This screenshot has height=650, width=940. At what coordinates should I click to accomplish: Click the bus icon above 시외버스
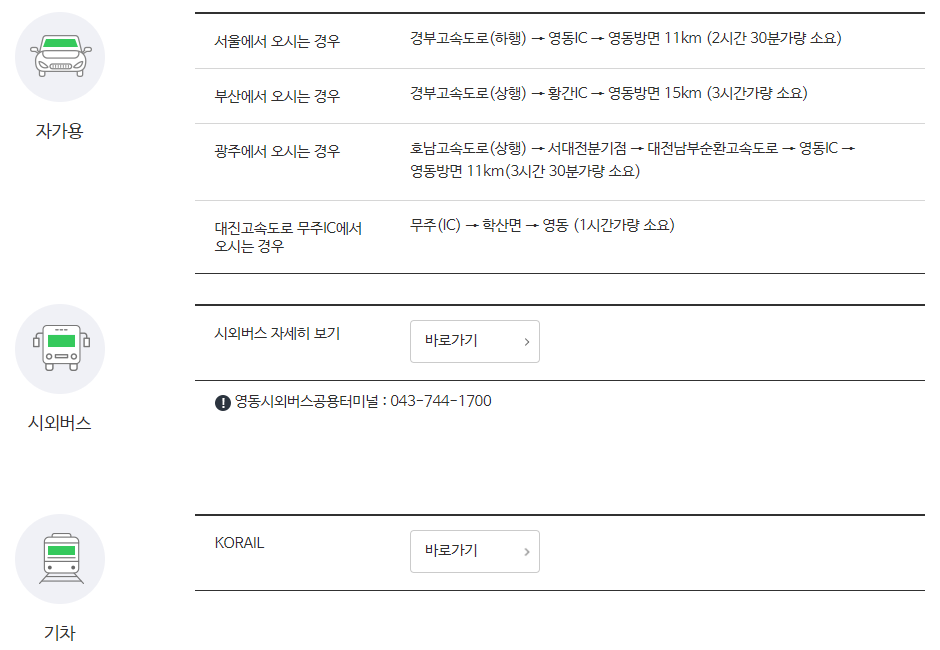59,348
